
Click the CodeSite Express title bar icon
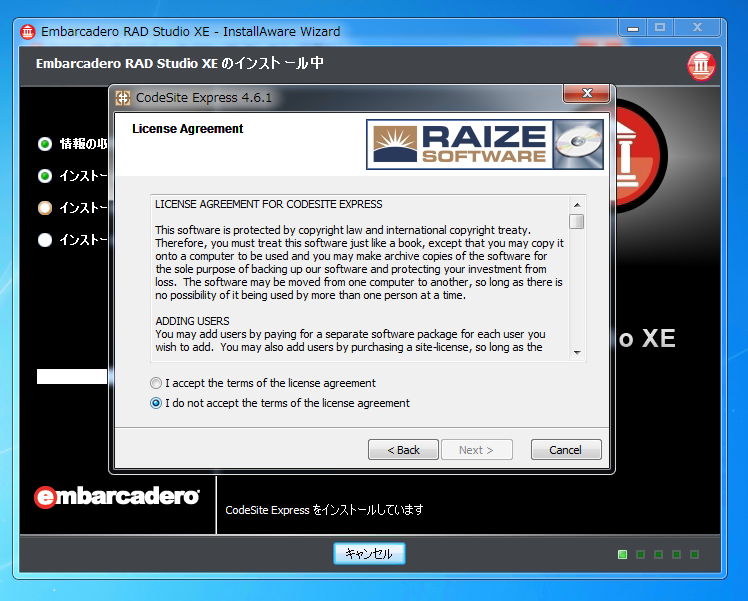[x=123, y=98]
